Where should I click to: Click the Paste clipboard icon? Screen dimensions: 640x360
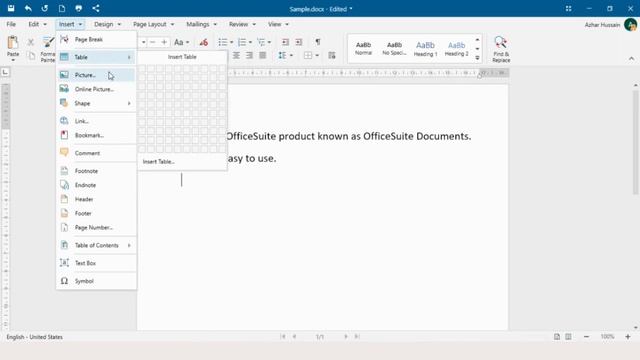tap(13, 42)
